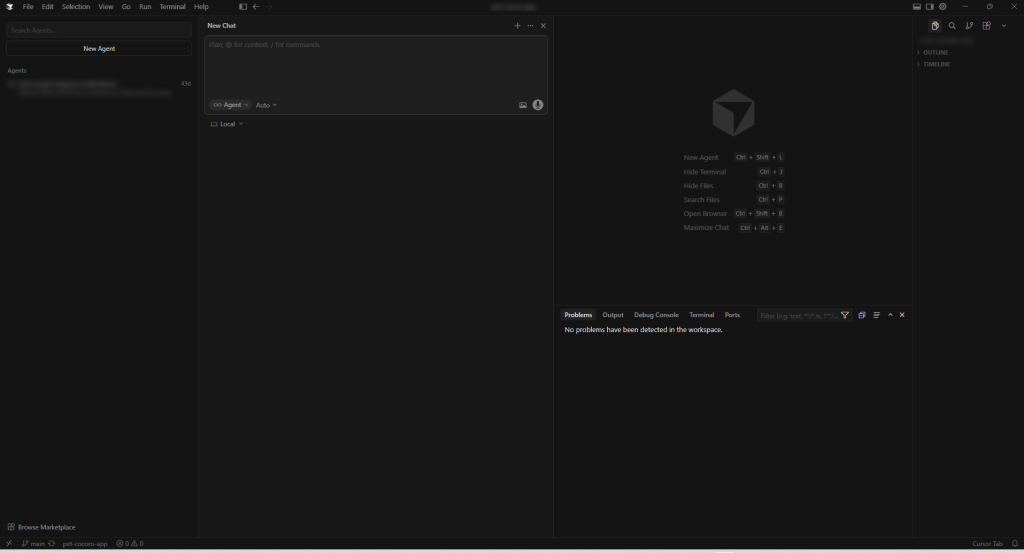Viewport: 1024px width, 553px height.
Task: Click the microphone voice input icon
Action: [538, 105]
